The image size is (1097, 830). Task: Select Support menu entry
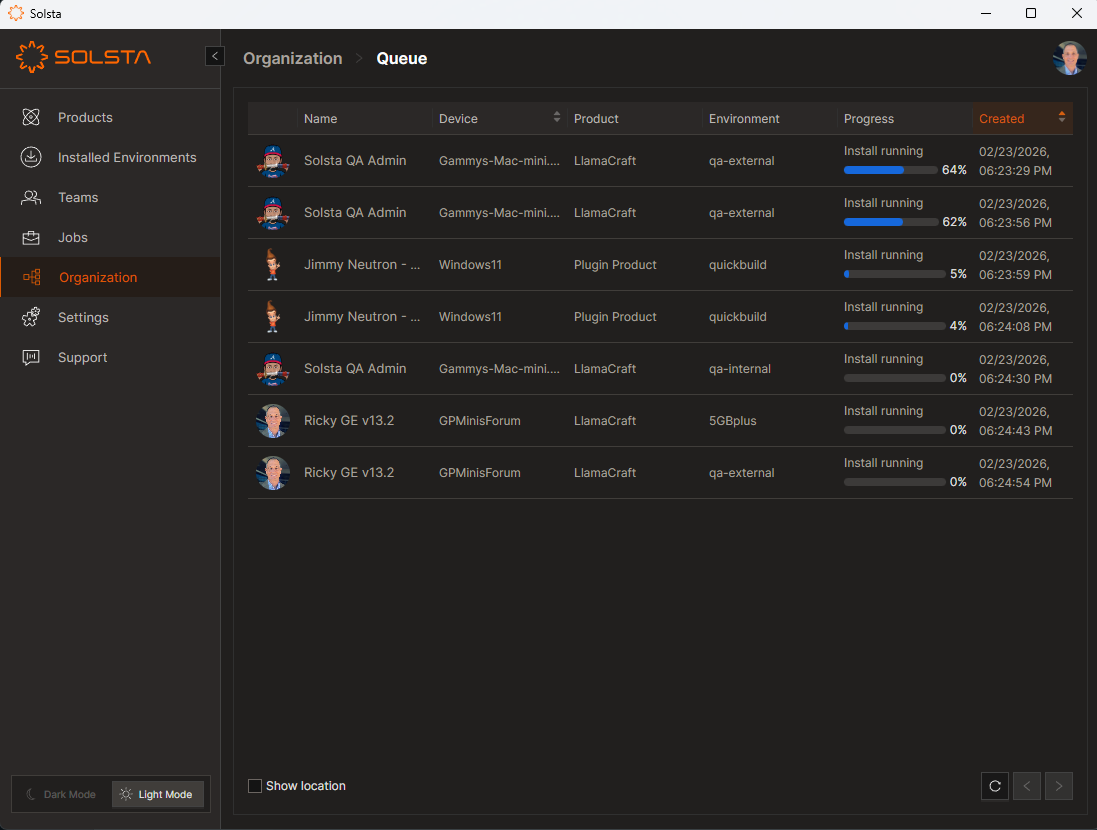tap(83, 357)
